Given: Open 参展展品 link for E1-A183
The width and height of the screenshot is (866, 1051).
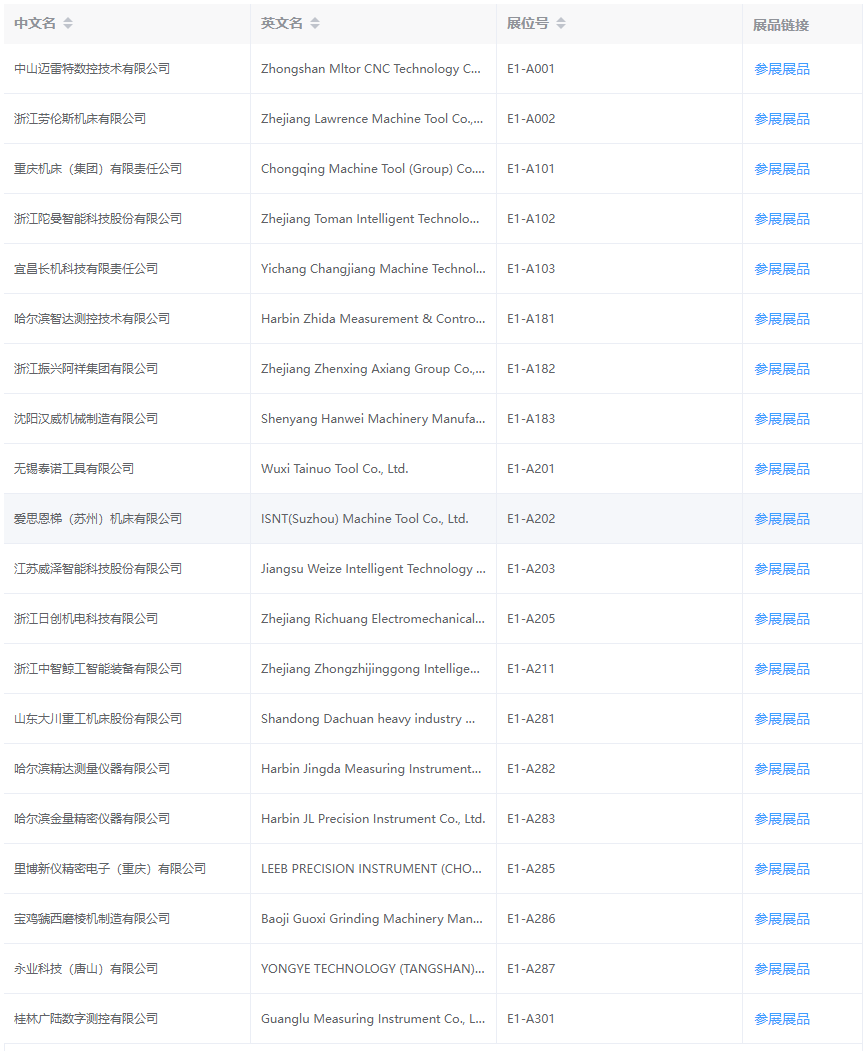Looking at the screenshot, I should [782, 419].
